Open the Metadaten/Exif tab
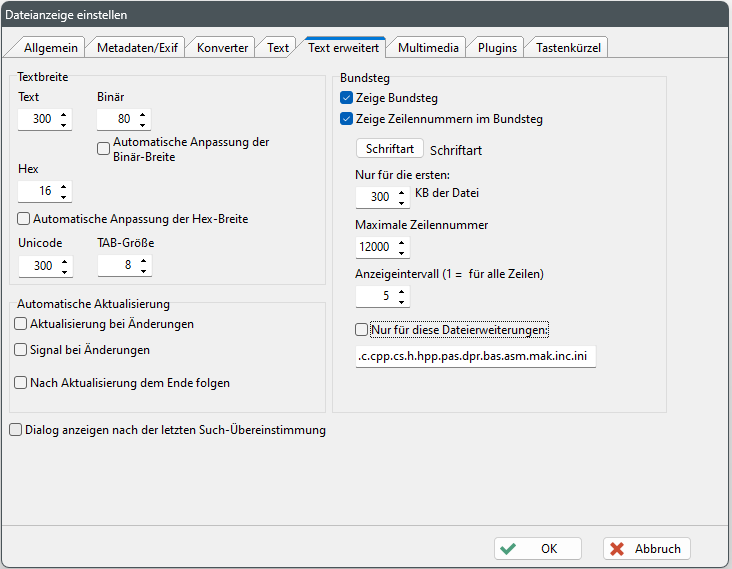This screenshot has width=732, height=569. [x=137, y=47]
